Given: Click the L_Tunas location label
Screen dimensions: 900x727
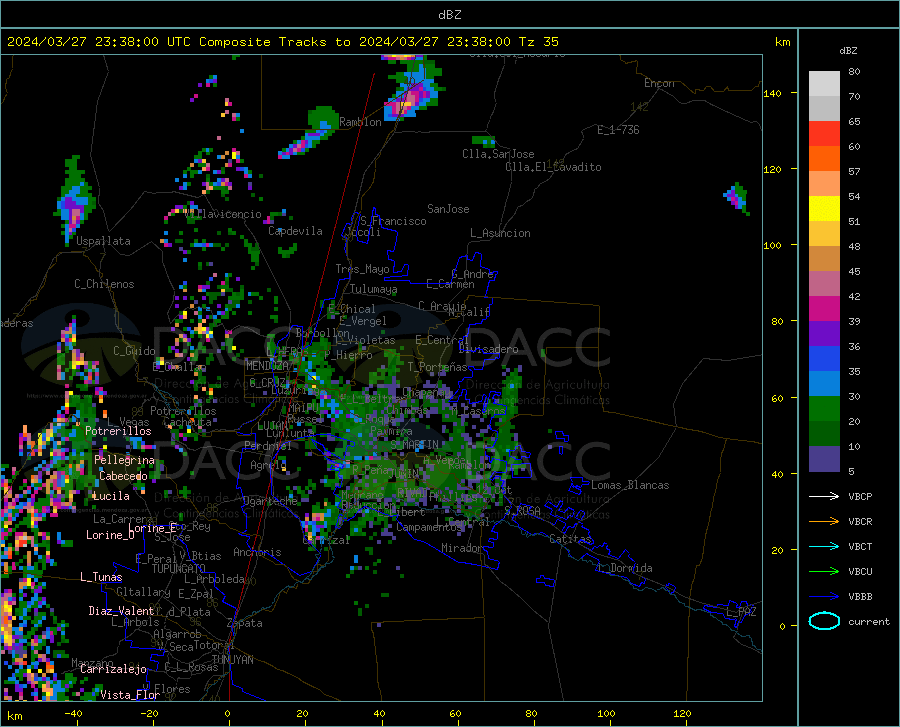Looking at the screenshot, I should [x=101, y=577].
